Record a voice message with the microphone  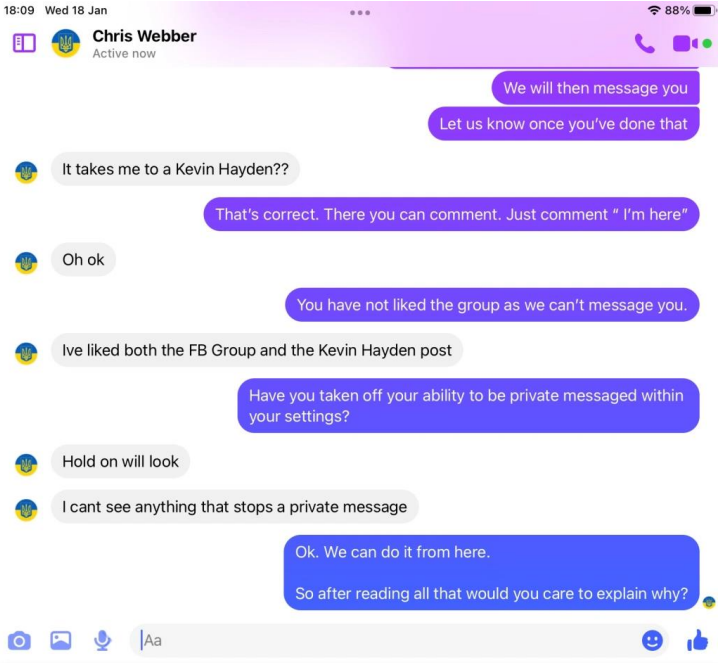pyautogui.click(x=102, y=640)
